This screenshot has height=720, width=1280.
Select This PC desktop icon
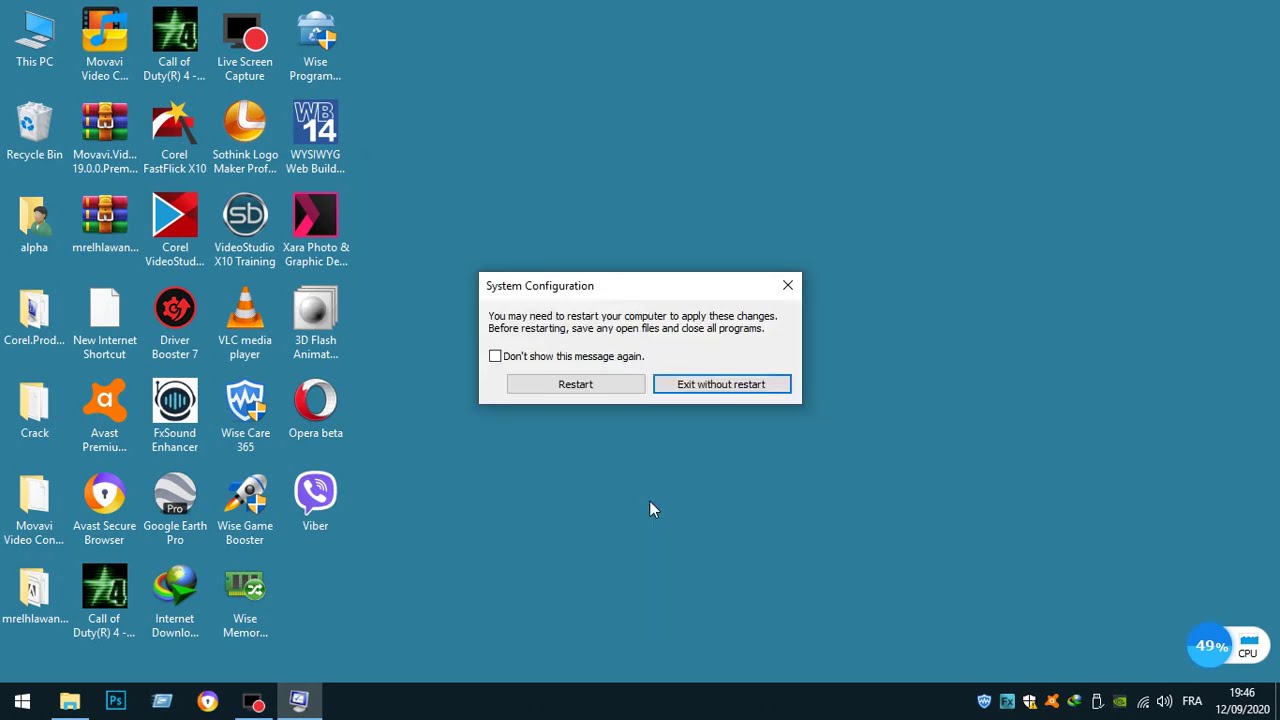pos(34,40)
